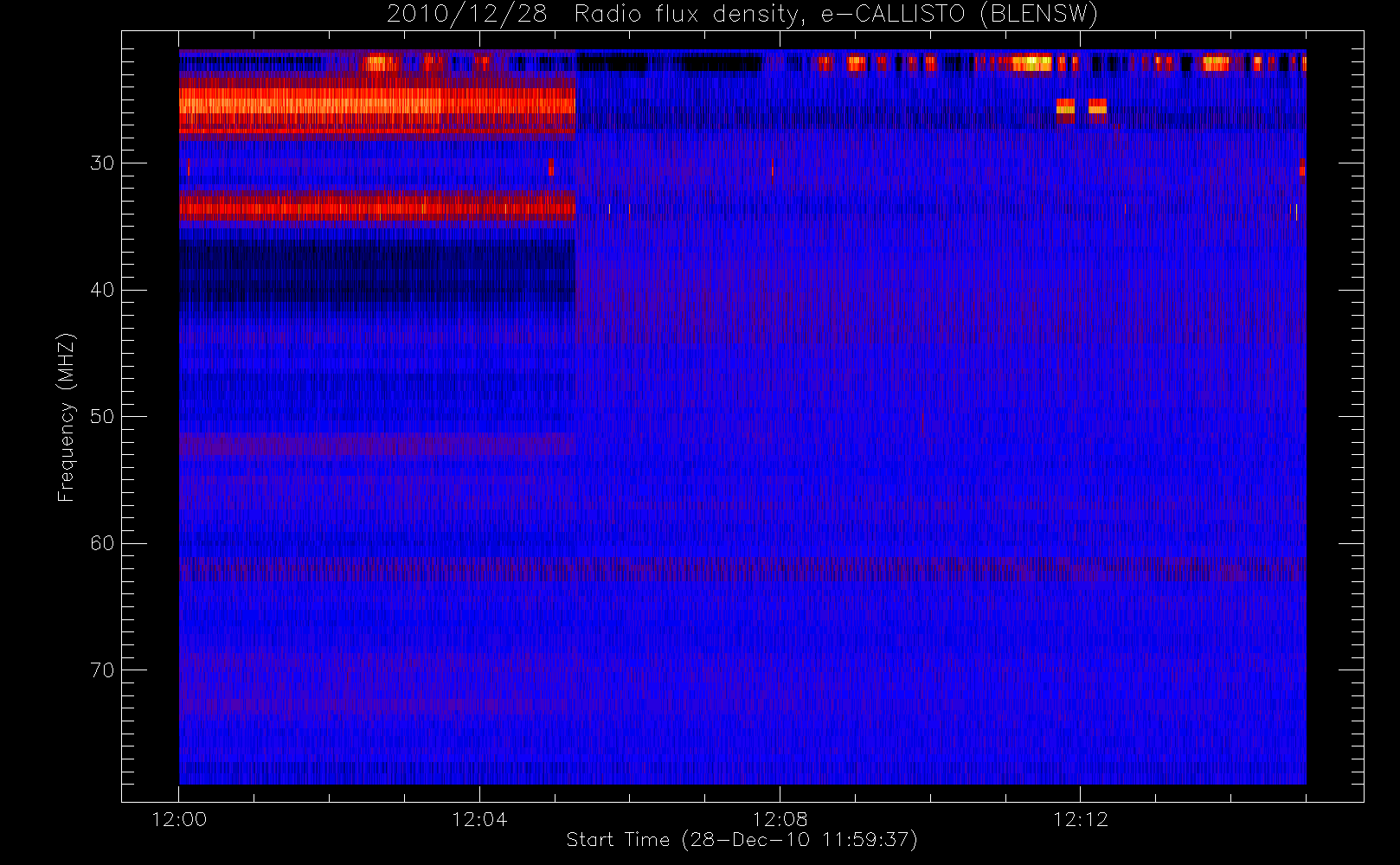Click the 40 frequency axis label
The height and width of the screenshot is (865, 1400).
pyautogui.click(x=102, y=290)
